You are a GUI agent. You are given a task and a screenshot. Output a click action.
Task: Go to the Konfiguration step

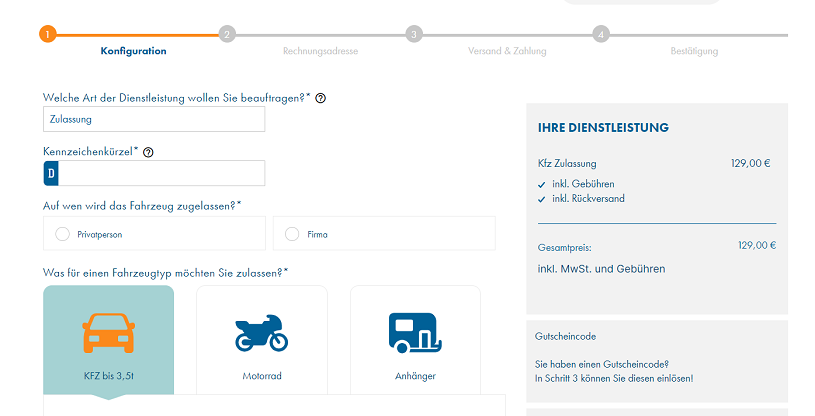click(133, 51)
